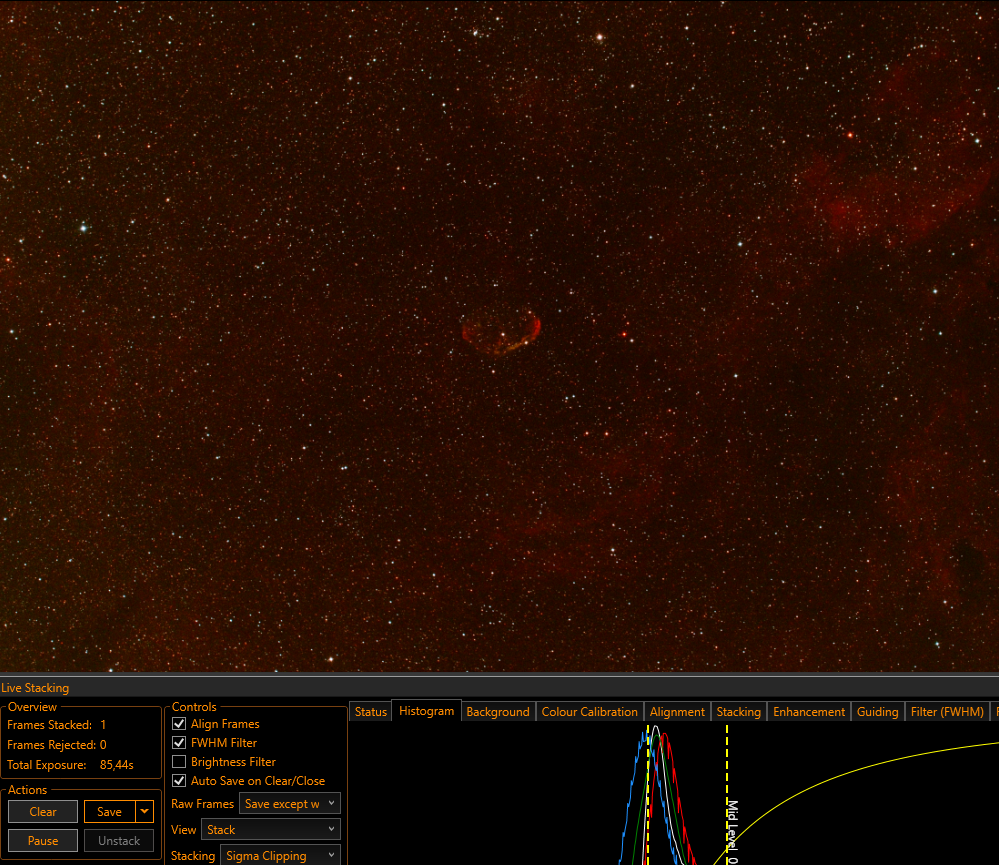Open the Alignment tab
Image resolution: width=999 pixels, height=865 pixels.
[677, 711]
